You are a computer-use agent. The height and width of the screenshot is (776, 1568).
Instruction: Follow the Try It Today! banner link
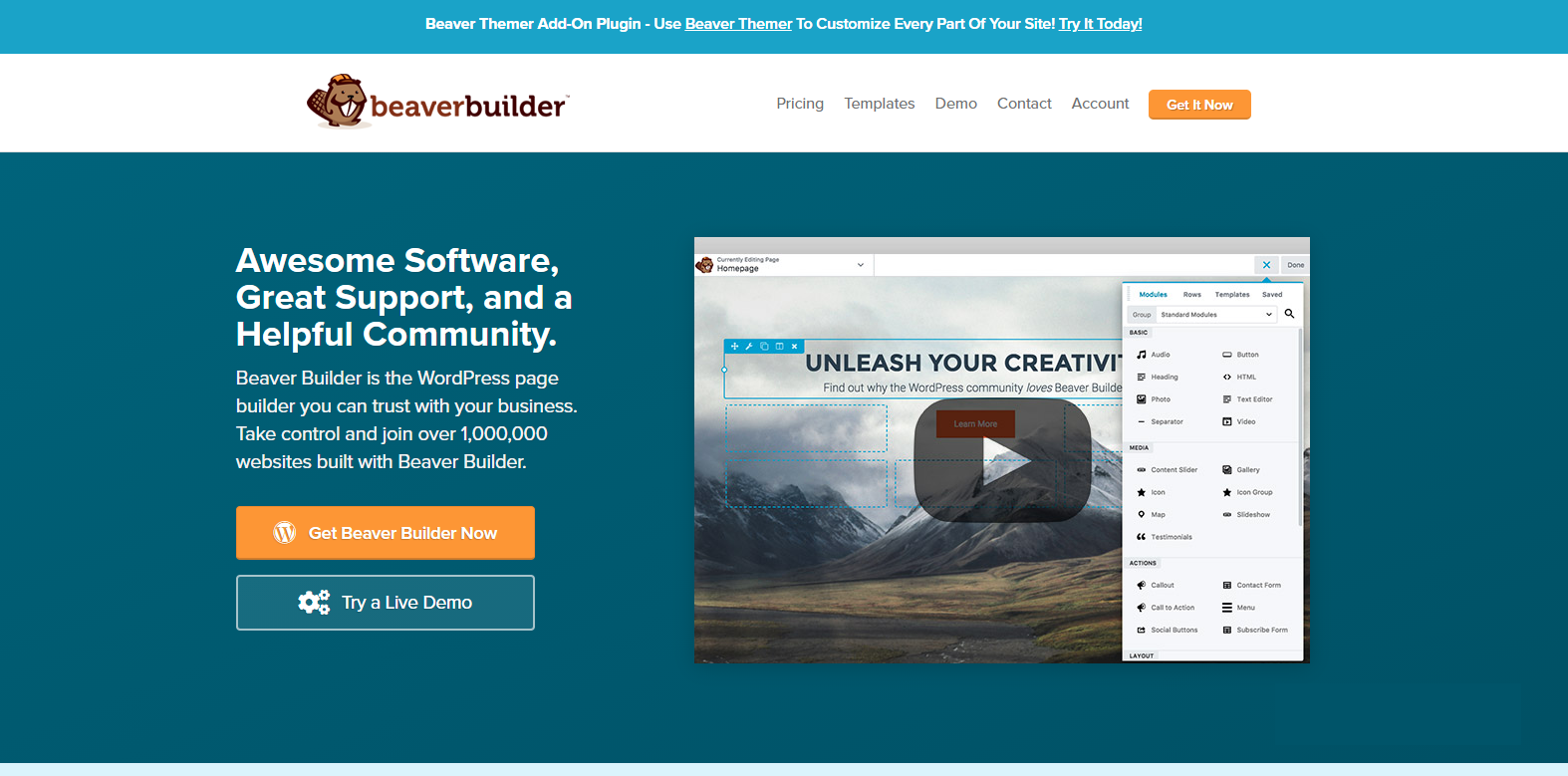[1100, 24]
